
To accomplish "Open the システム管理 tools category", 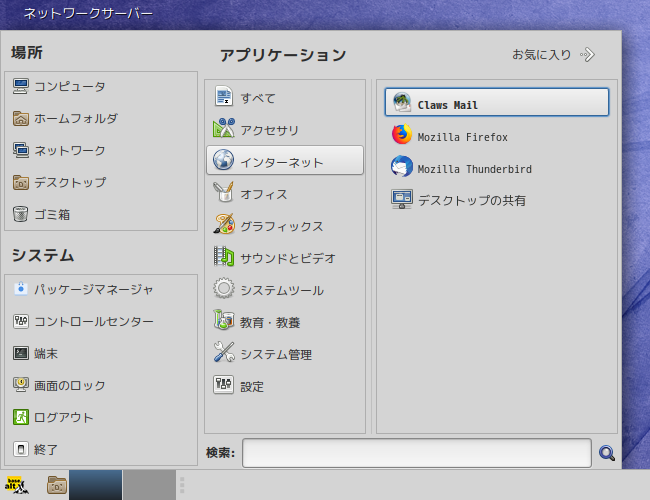I will click(x=285, y=353).
